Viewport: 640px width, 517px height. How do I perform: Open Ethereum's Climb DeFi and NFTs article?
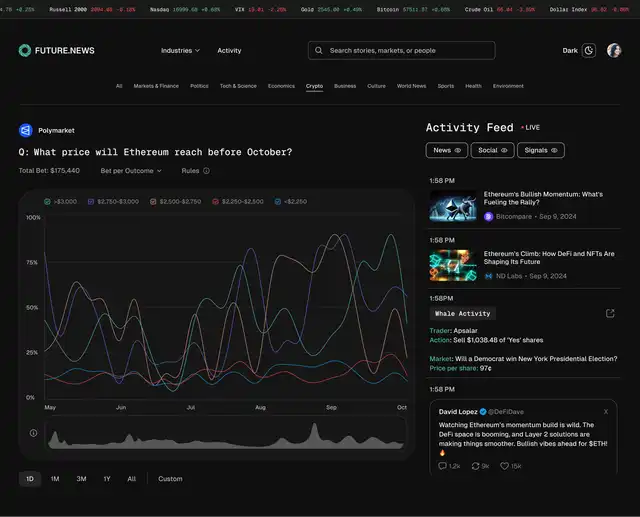pos(549,257)
